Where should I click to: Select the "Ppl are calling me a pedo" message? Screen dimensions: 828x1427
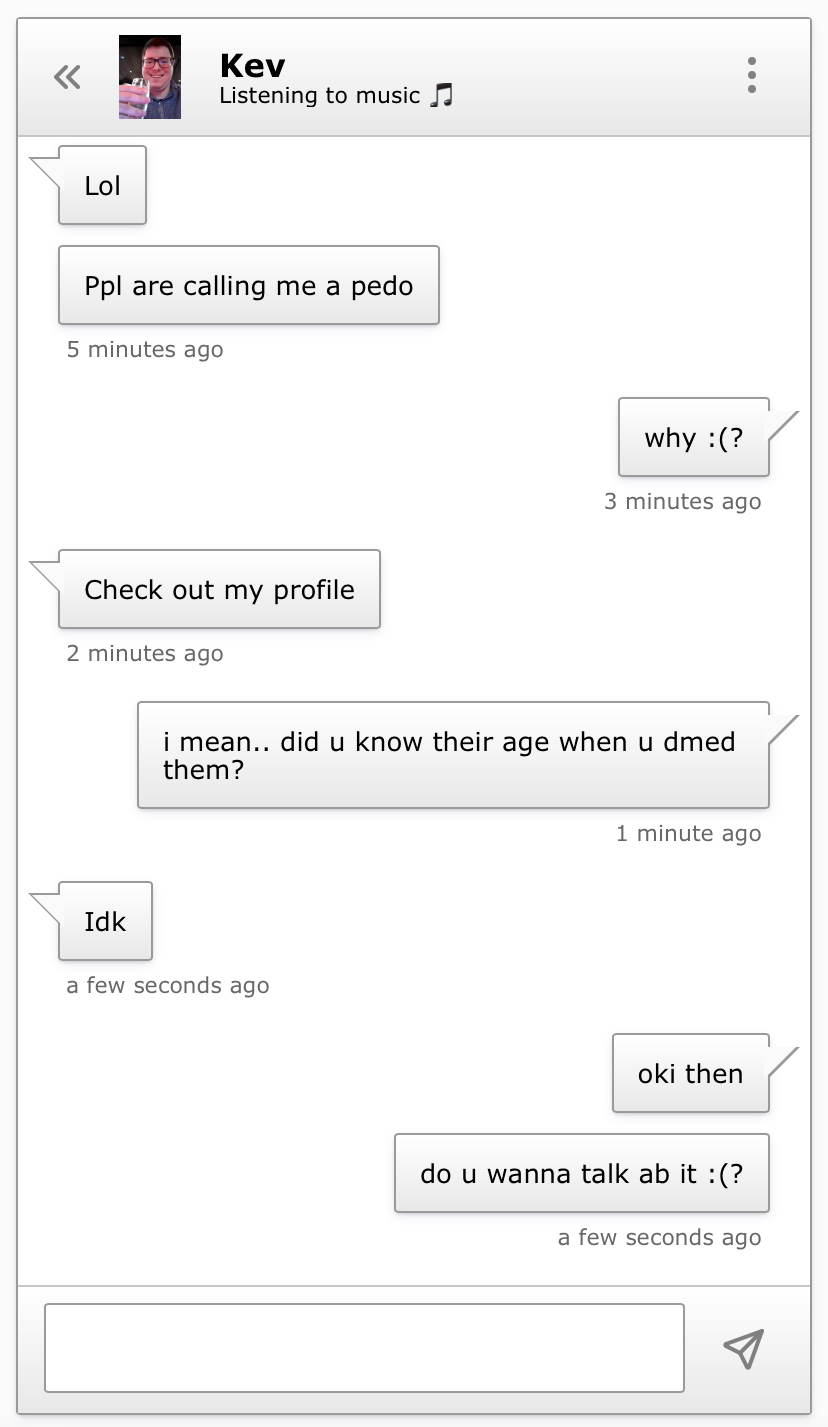coord(249,285)
